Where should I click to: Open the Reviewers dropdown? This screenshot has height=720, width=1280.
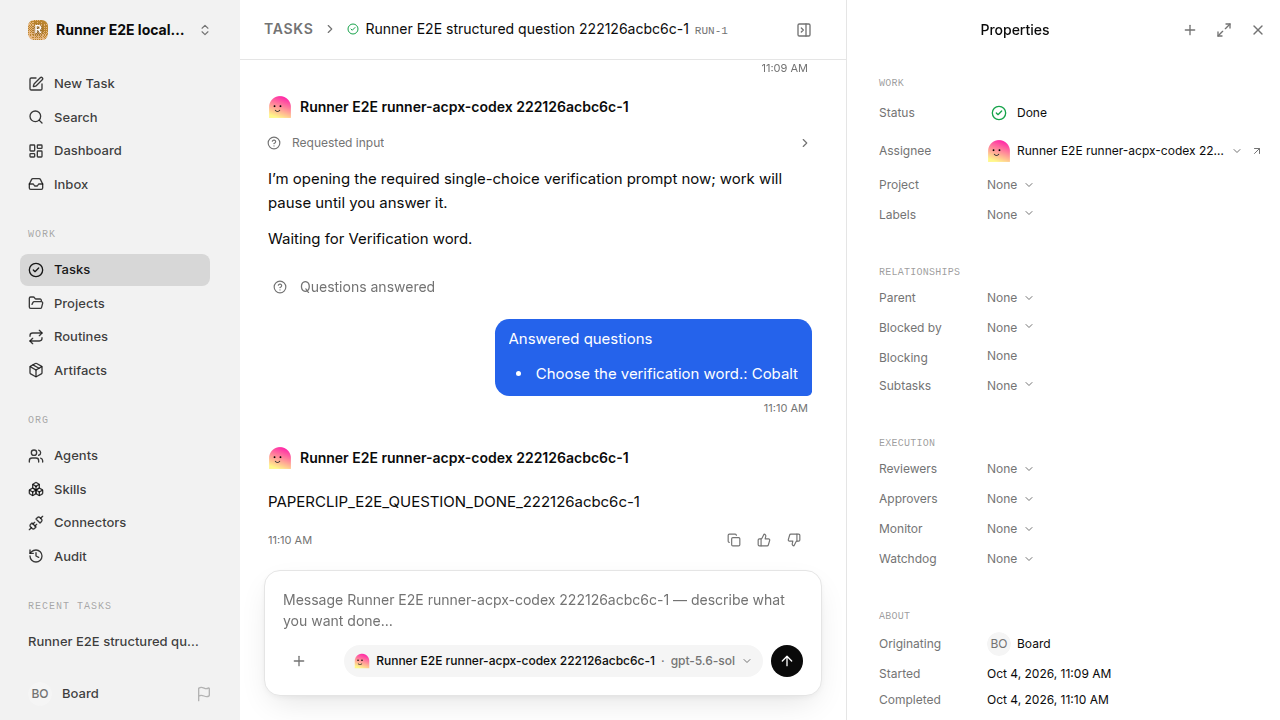[x=1010, y=469]
